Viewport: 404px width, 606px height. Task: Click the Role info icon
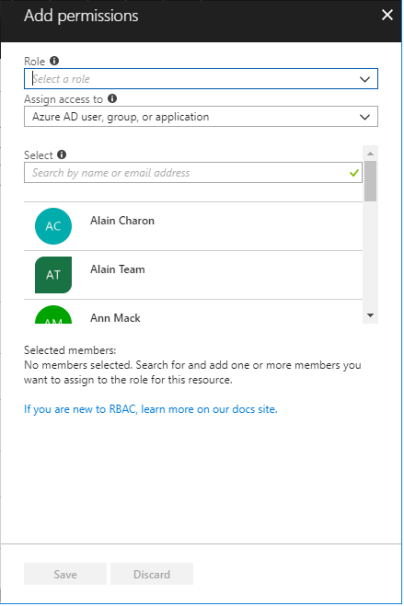[x=55, y=61]
